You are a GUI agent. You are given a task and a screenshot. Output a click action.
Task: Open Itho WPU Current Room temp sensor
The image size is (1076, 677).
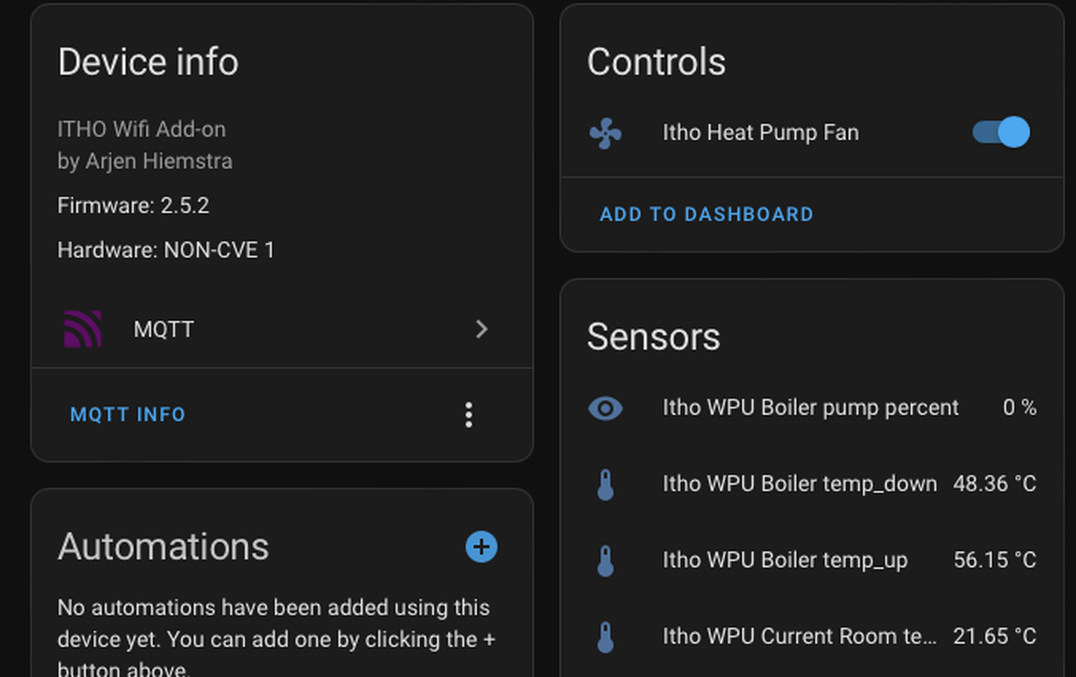pyautogui.click(x=812, y=637)
